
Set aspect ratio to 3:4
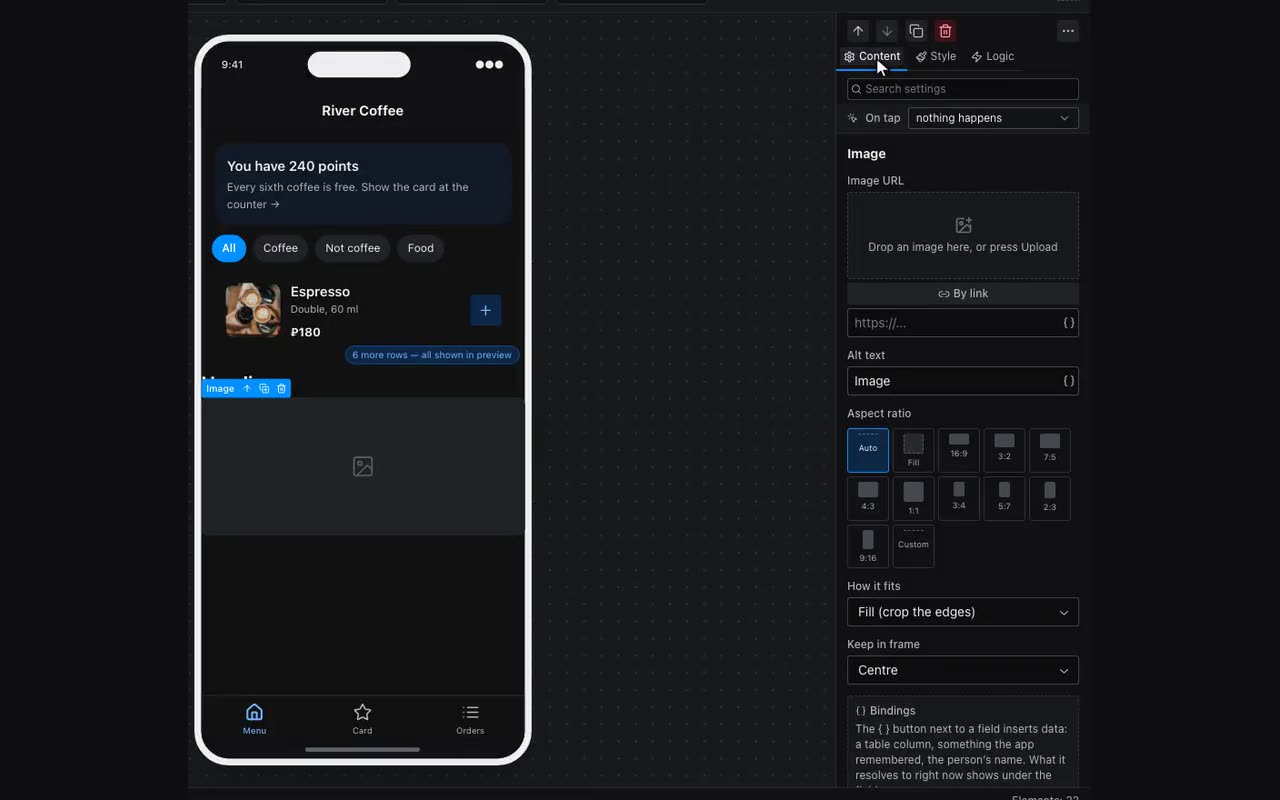point(959,498)
